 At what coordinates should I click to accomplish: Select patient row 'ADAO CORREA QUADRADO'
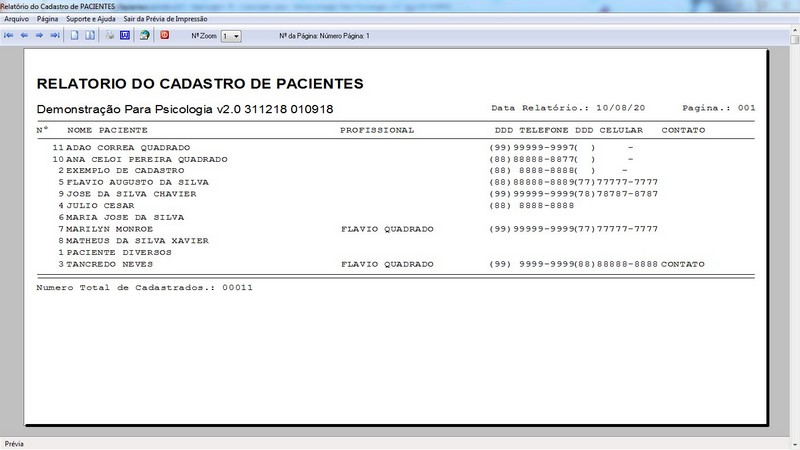[128, 147]
